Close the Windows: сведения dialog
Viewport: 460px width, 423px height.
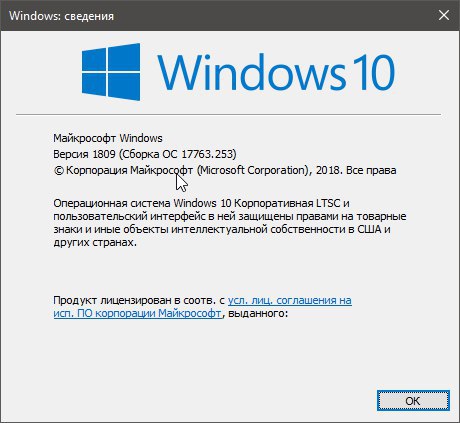(444, 15)
